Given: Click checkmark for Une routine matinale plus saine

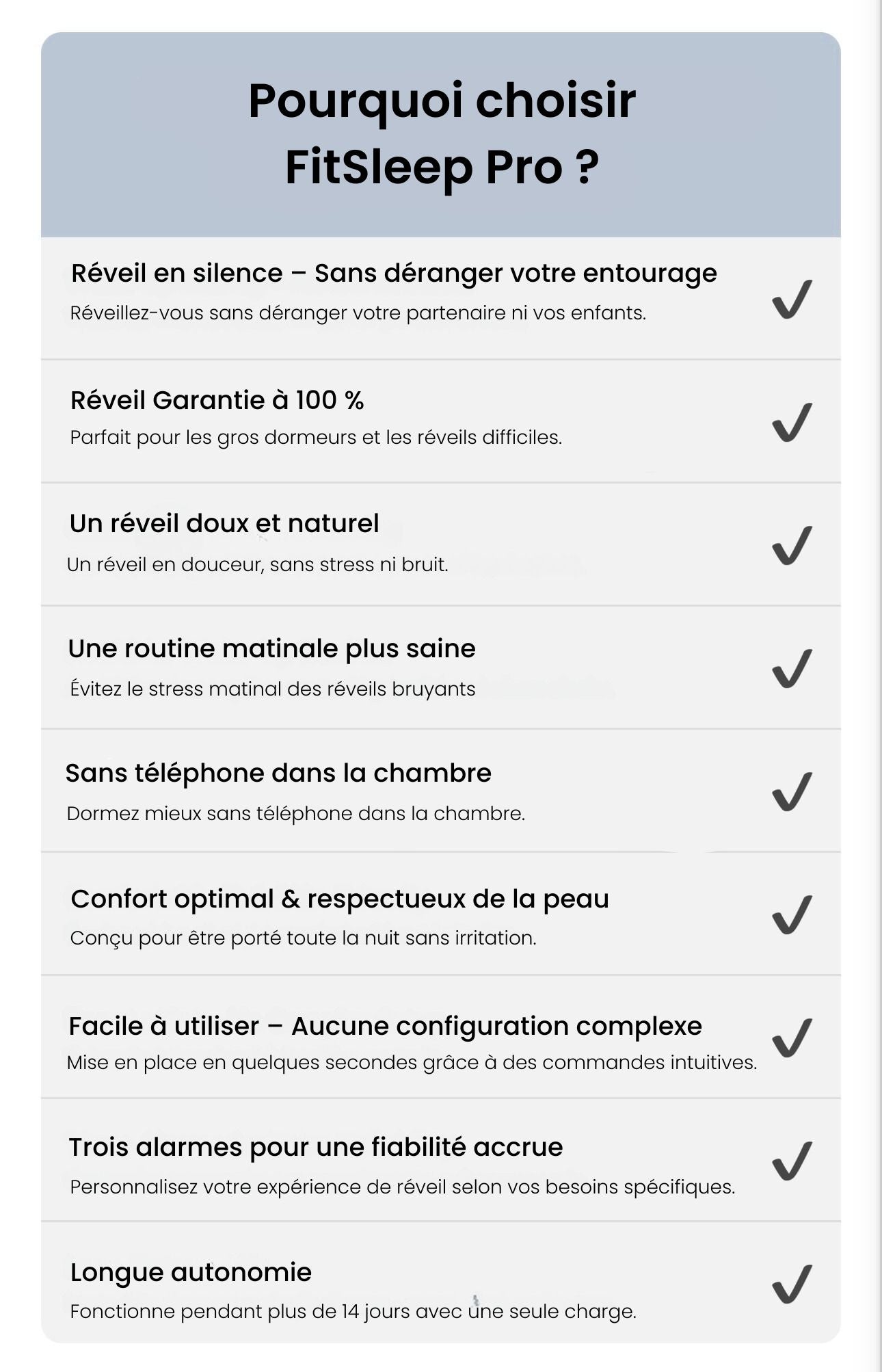Looking at the screenshot, I should tap(792, 668).
